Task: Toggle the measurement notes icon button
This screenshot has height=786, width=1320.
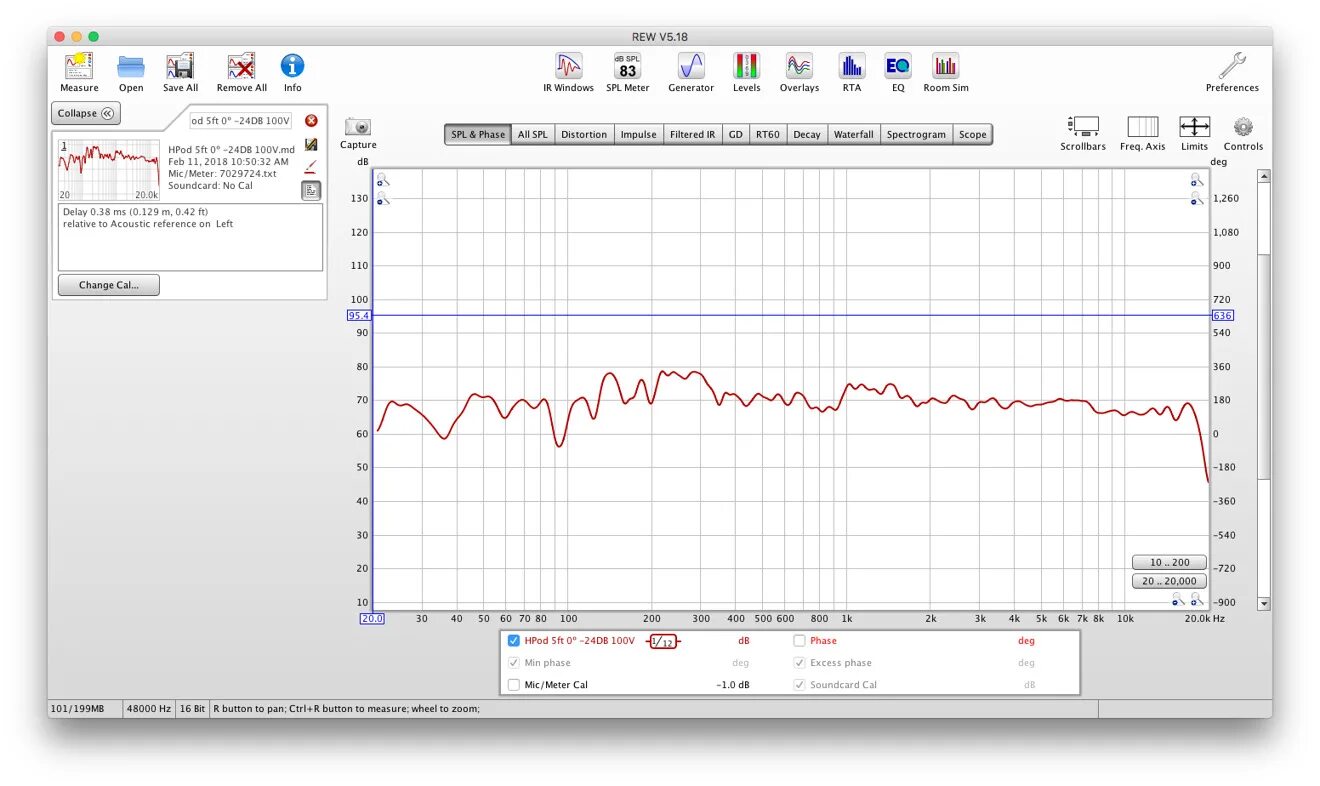Action: 311,190
